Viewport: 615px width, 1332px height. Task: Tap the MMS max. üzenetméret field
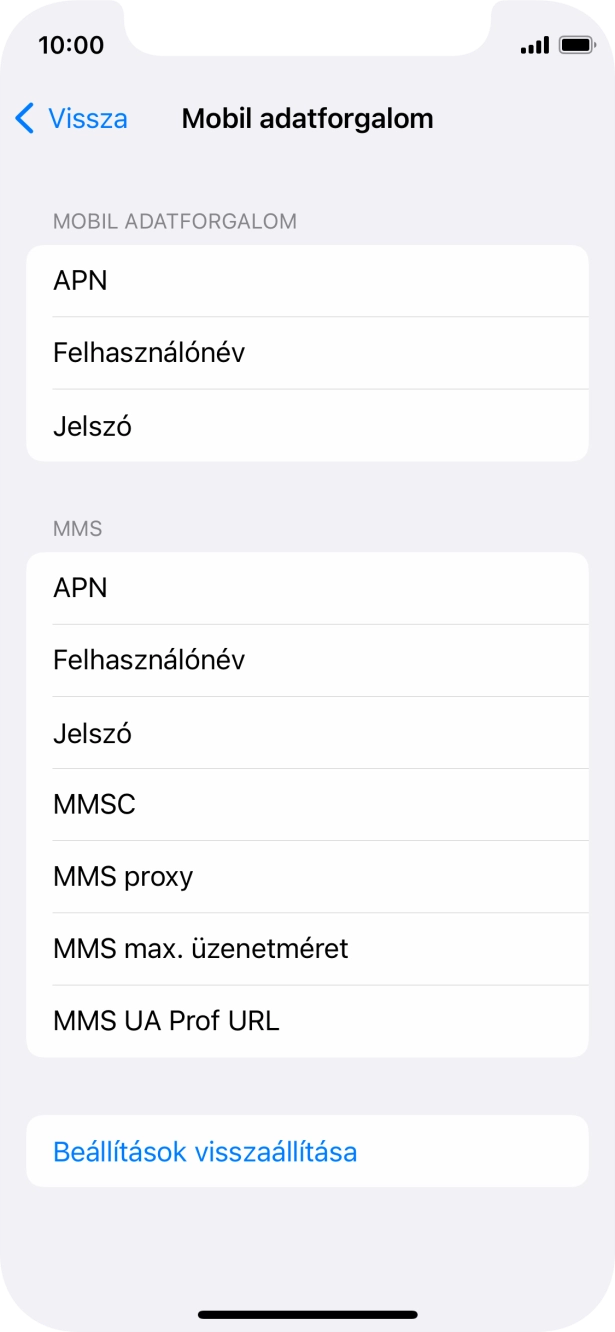coord(307,948)
